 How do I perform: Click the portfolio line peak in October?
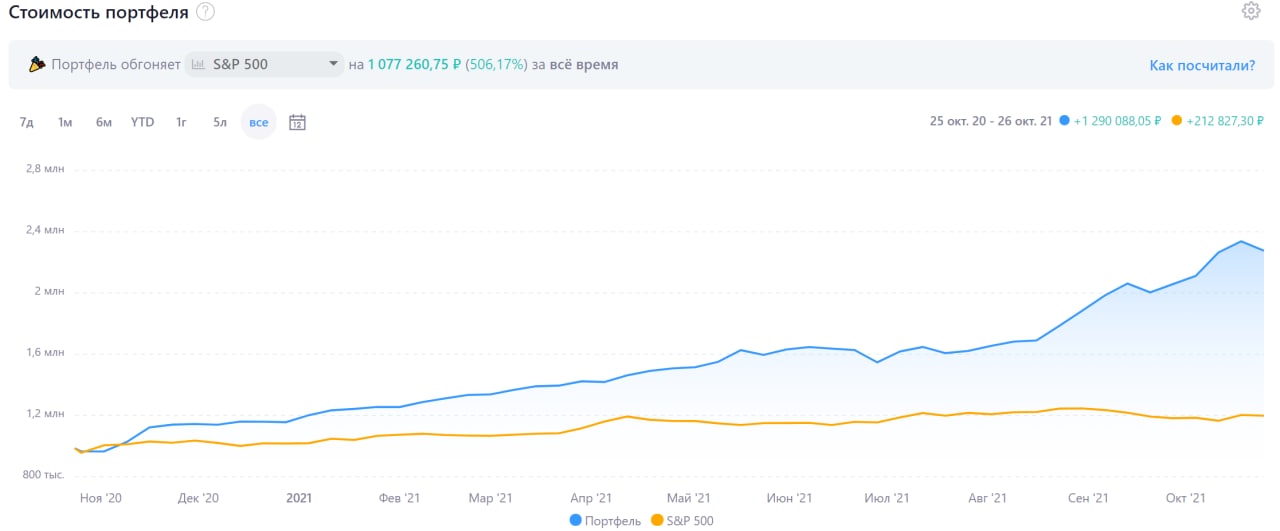pyautogui.click(x=1241, y=241)
